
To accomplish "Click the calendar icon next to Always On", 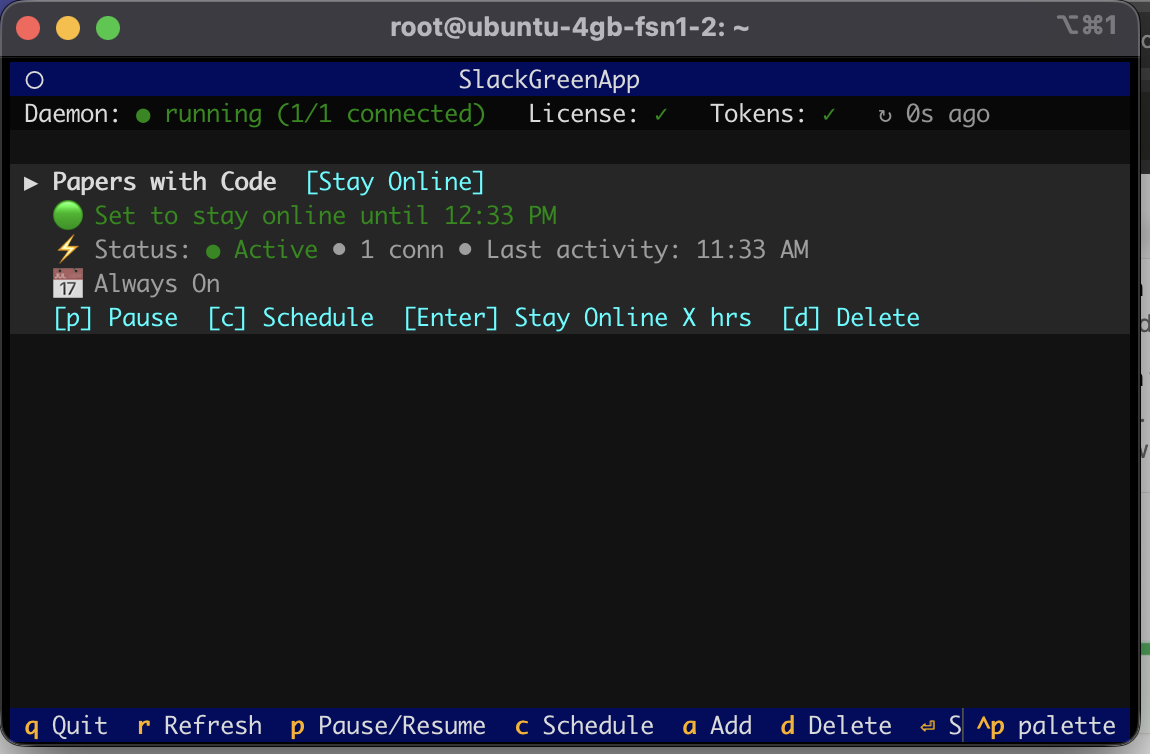I will (66, 283).
